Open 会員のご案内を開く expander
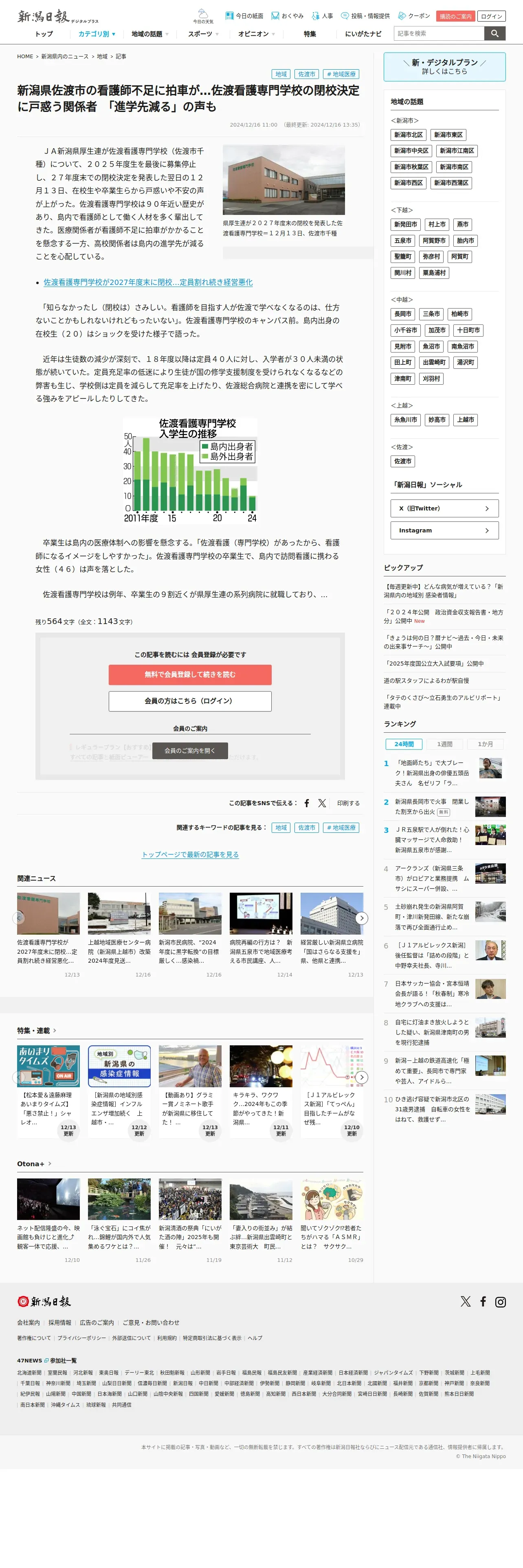This screenshot has height=1568, width=523. pos(190,751)
